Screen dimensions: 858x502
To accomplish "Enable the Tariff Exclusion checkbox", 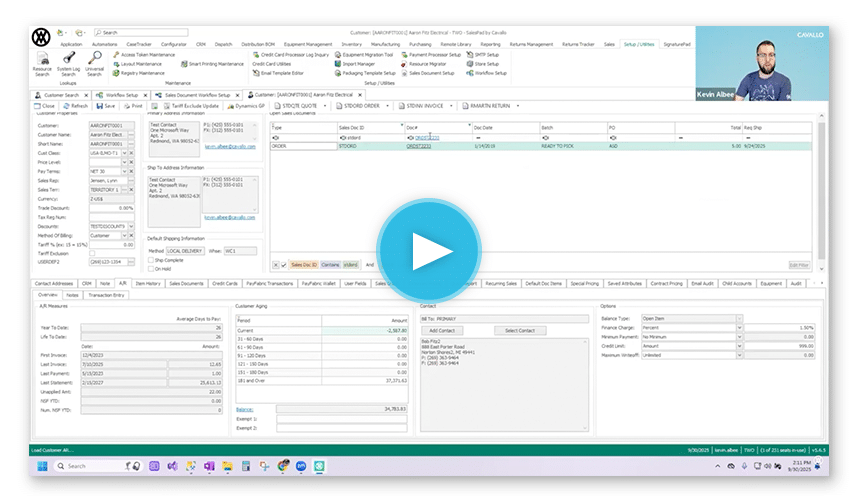I will point(94,252).
